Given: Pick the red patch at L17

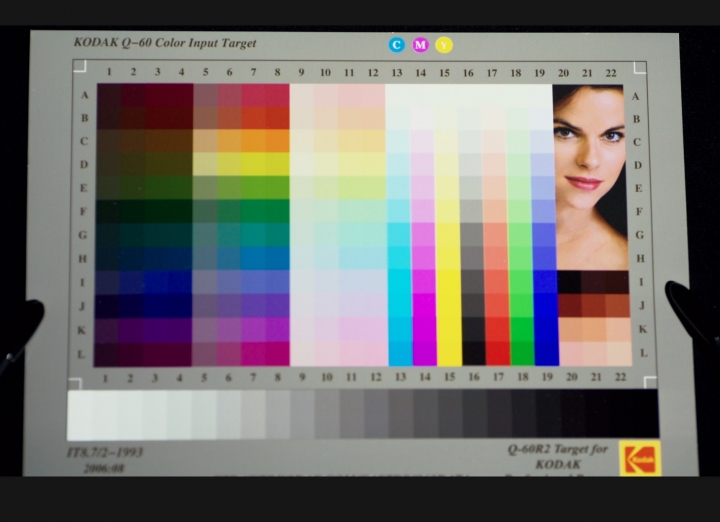Looking at the screenshot, I should 498,353.
